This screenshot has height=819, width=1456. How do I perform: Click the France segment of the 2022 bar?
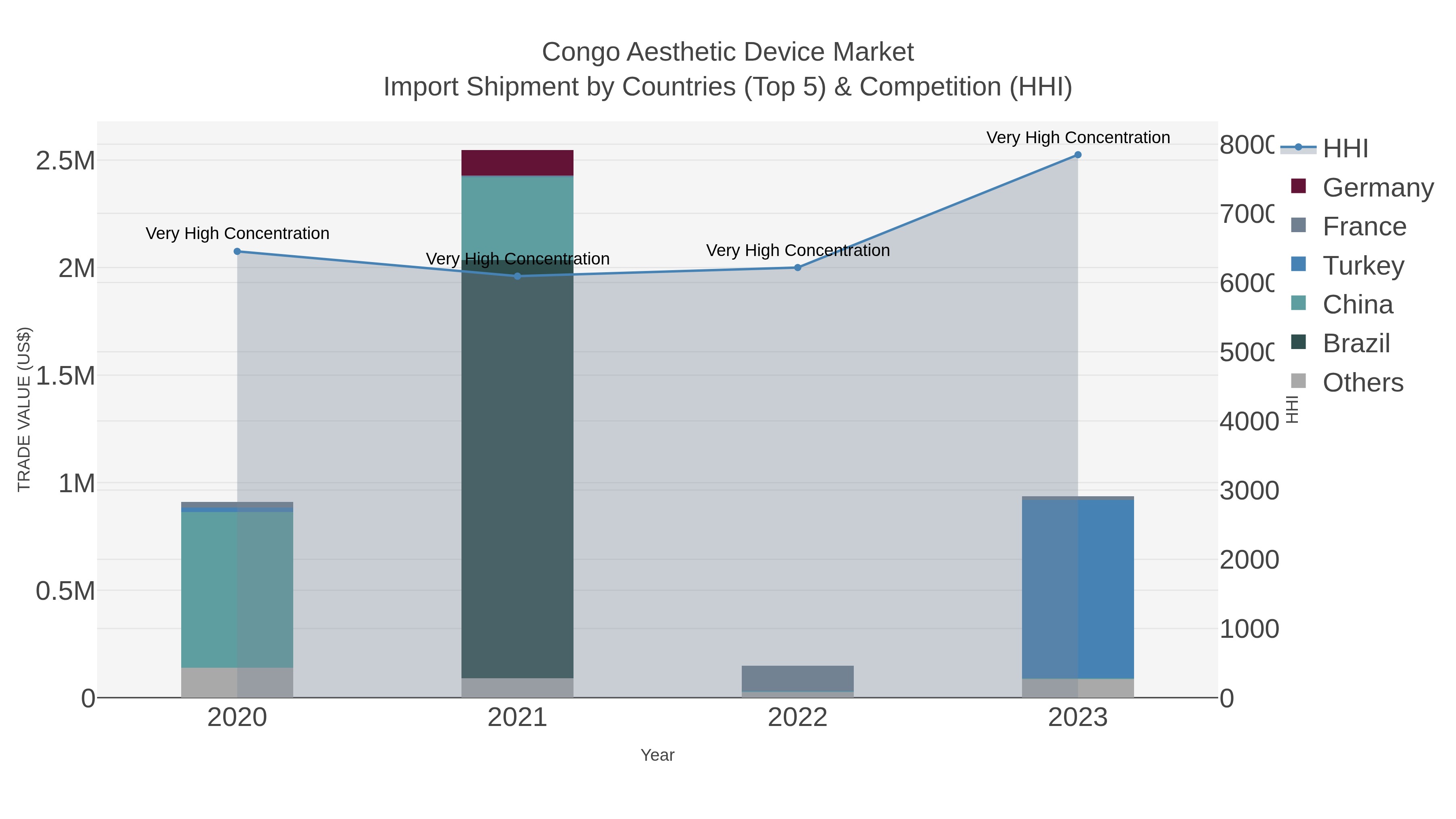click(x=798, y=678)
